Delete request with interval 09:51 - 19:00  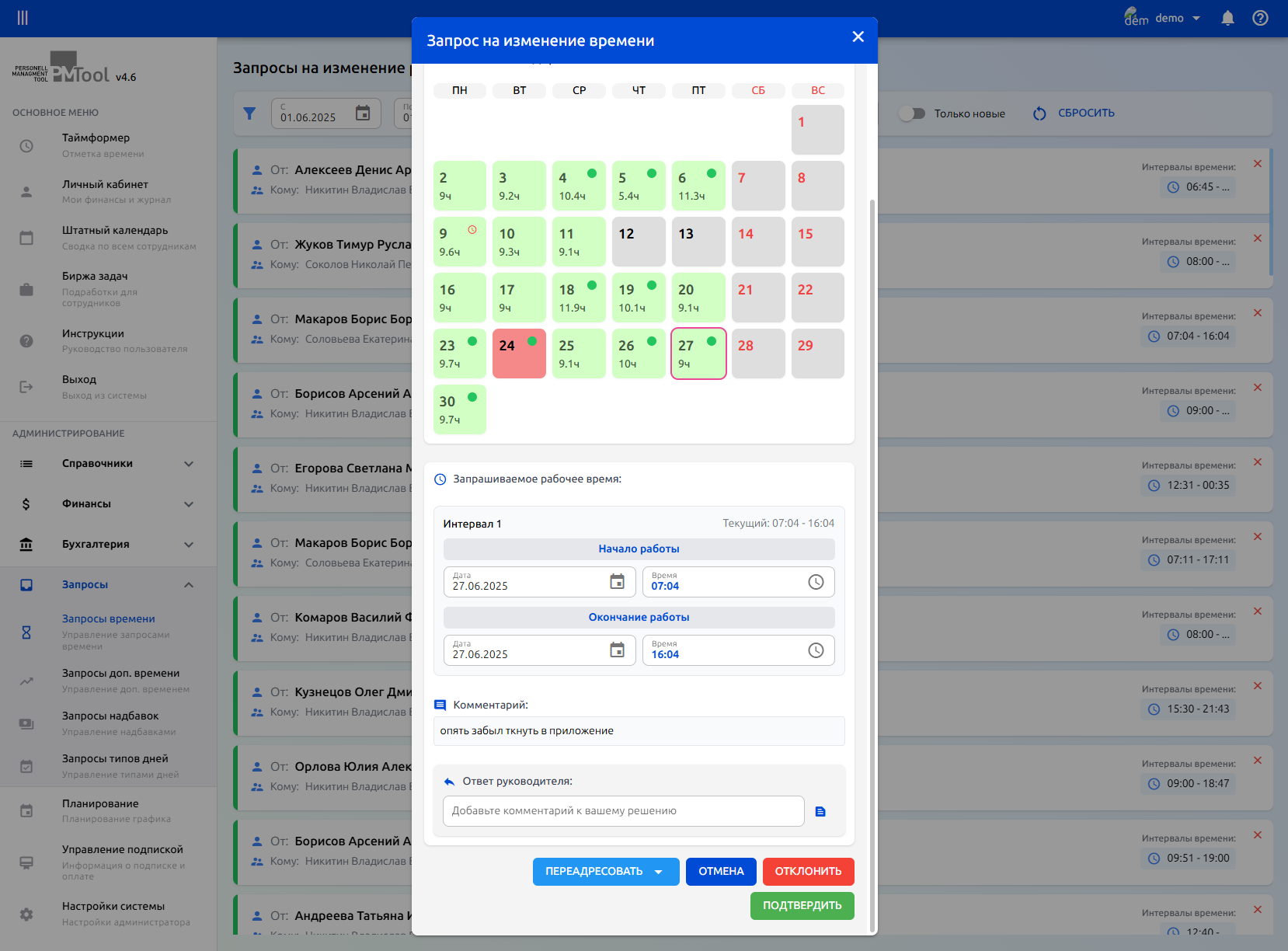(x=1257, y=835)
